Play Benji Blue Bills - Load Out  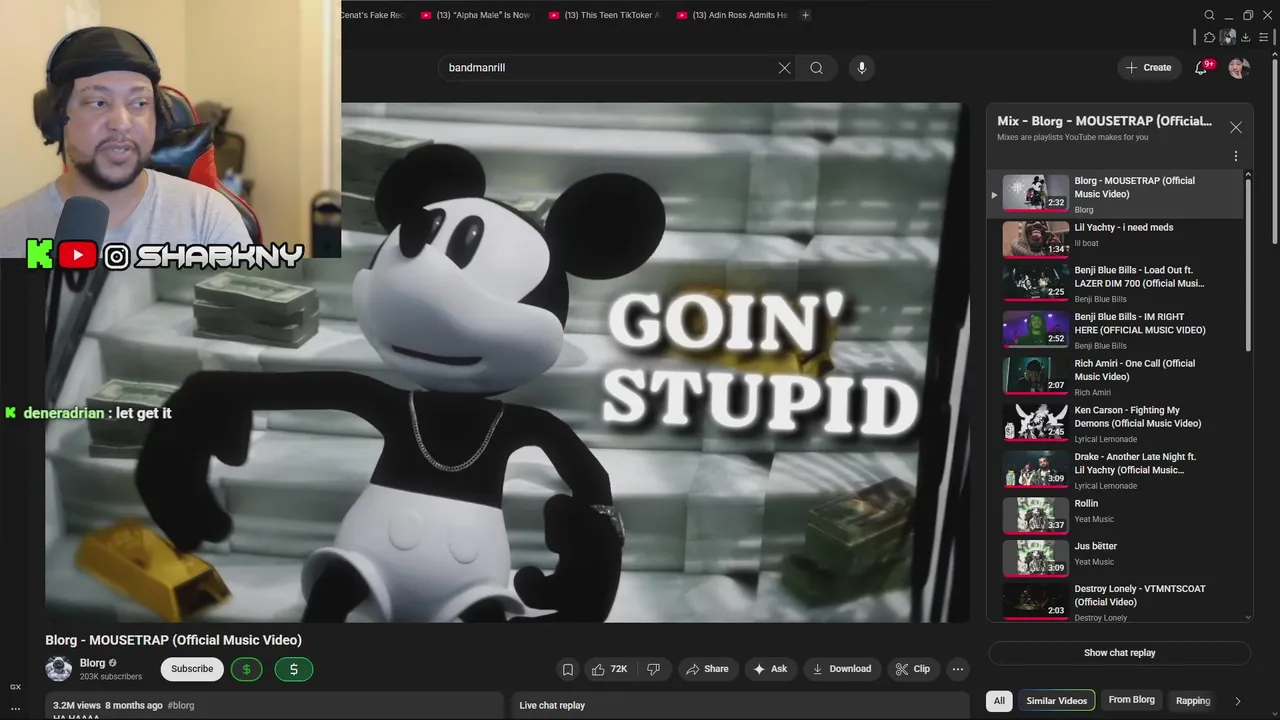point(1115,283)
